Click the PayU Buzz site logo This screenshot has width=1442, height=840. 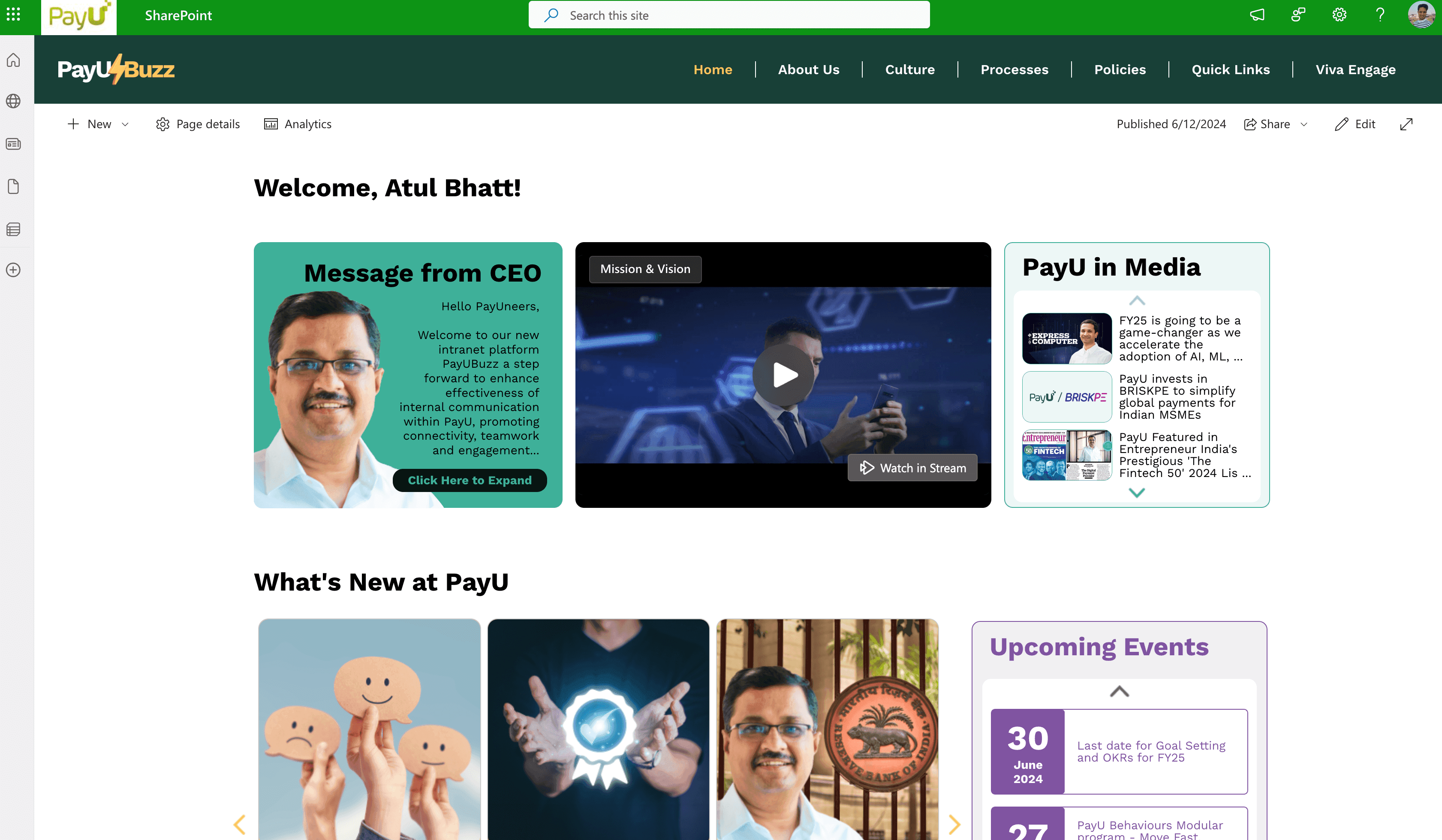click(116, 69)
